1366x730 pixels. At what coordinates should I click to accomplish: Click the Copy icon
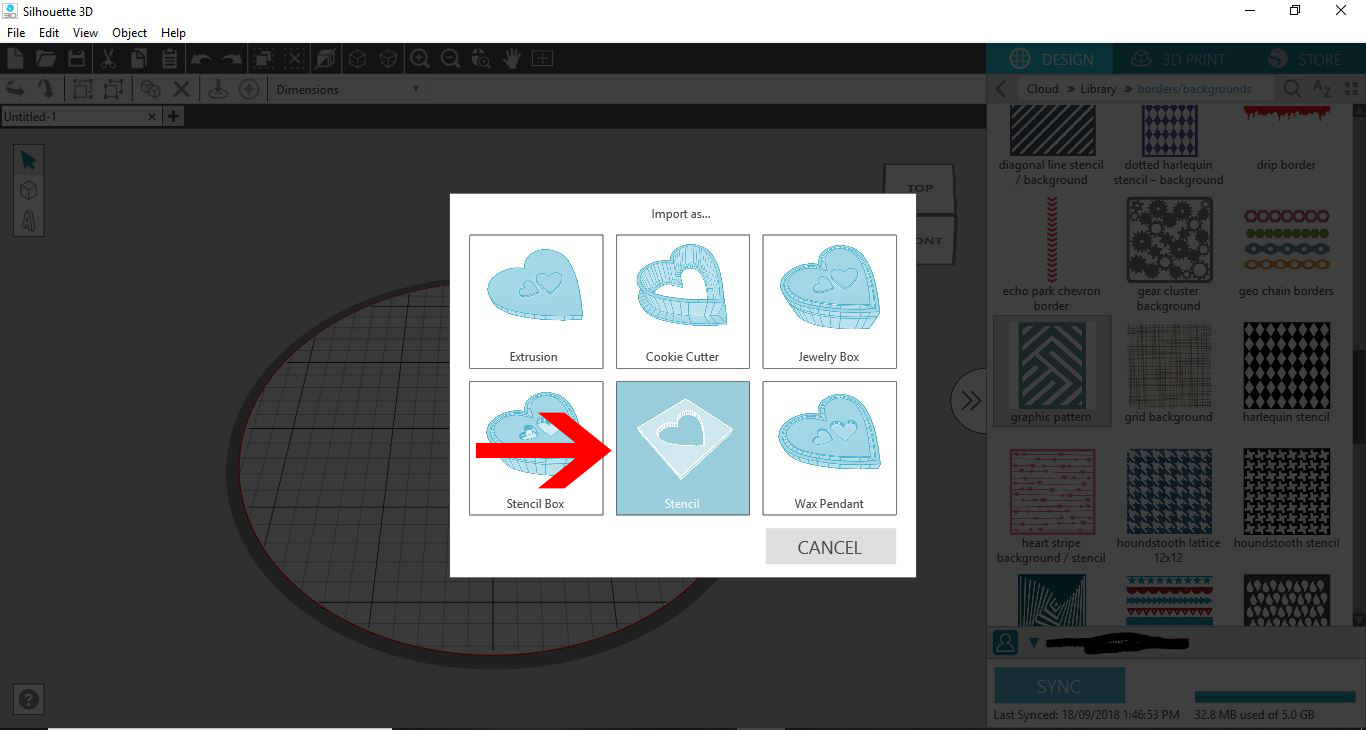point(138,59)
